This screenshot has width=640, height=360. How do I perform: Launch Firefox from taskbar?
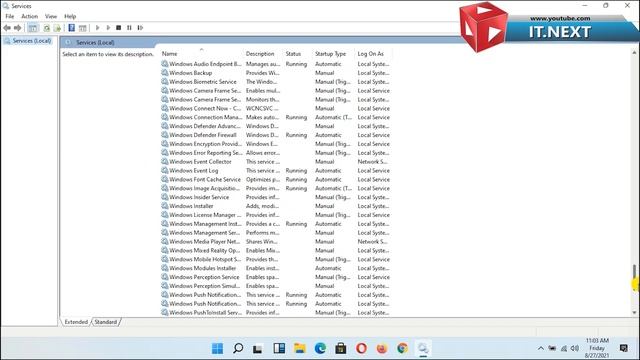click(382, 348)
